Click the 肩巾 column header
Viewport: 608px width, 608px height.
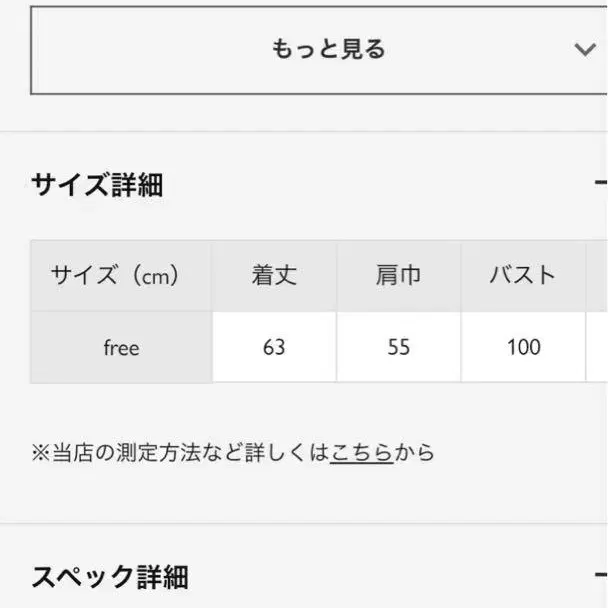(x=398, y=276)
